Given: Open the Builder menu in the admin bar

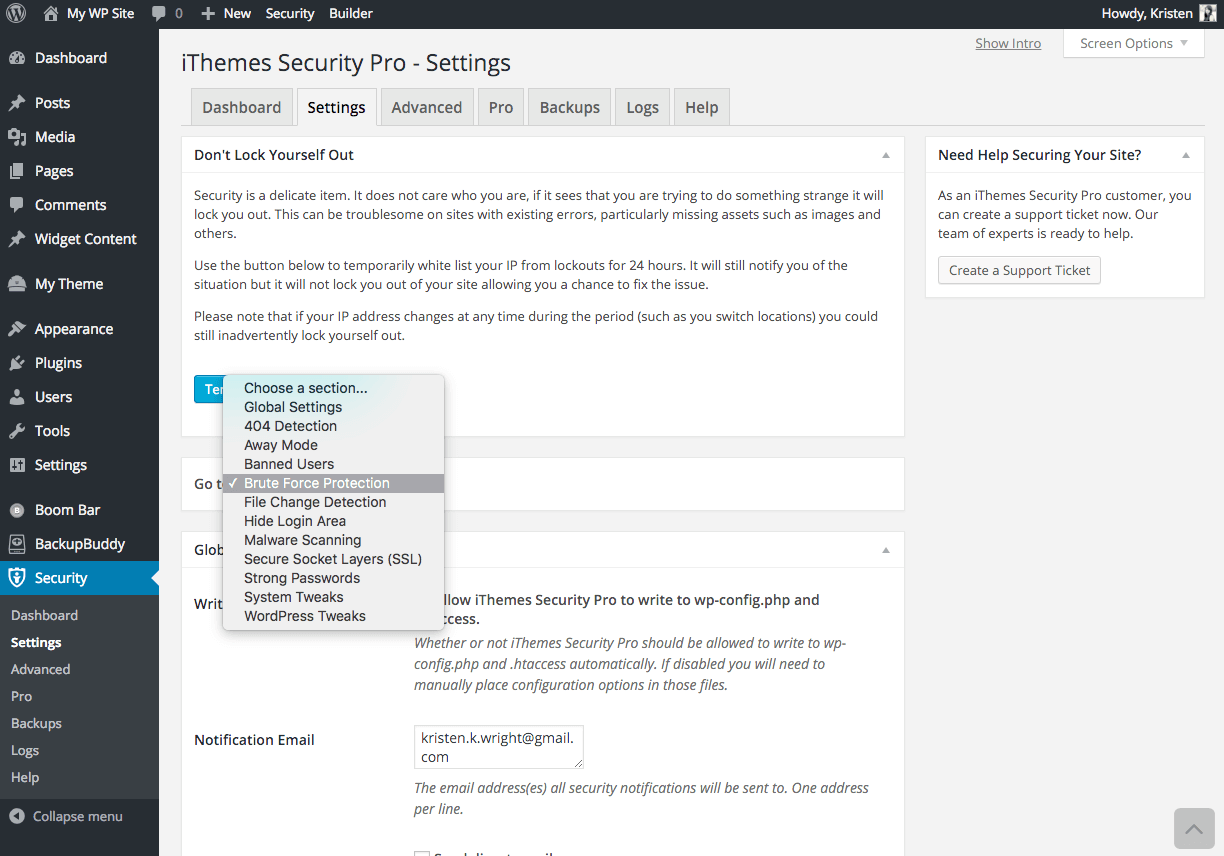Looking at the screenshot, I should point(351,14).
